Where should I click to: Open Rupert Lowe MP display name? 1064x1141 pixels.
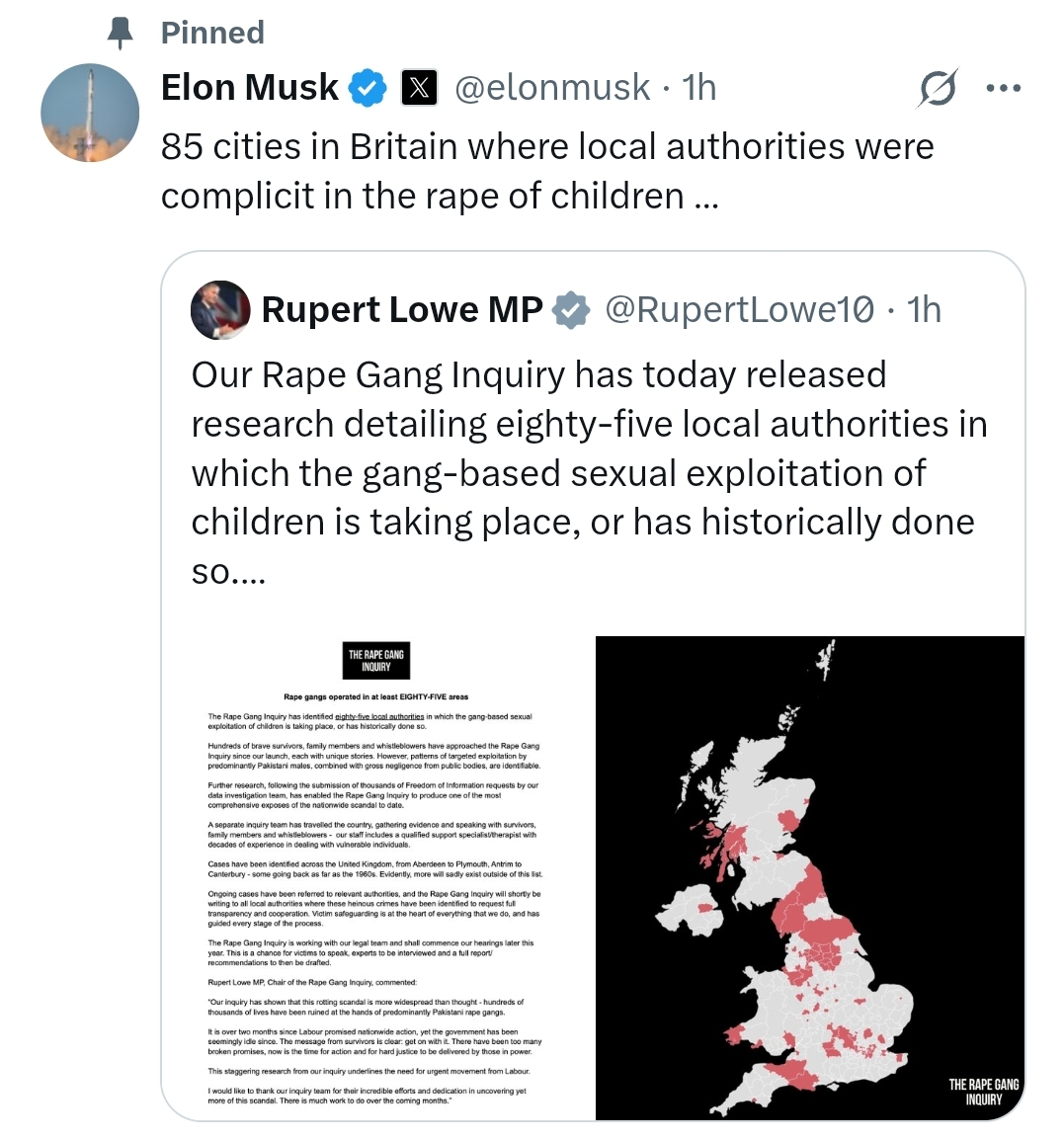[x=402, y=310]
